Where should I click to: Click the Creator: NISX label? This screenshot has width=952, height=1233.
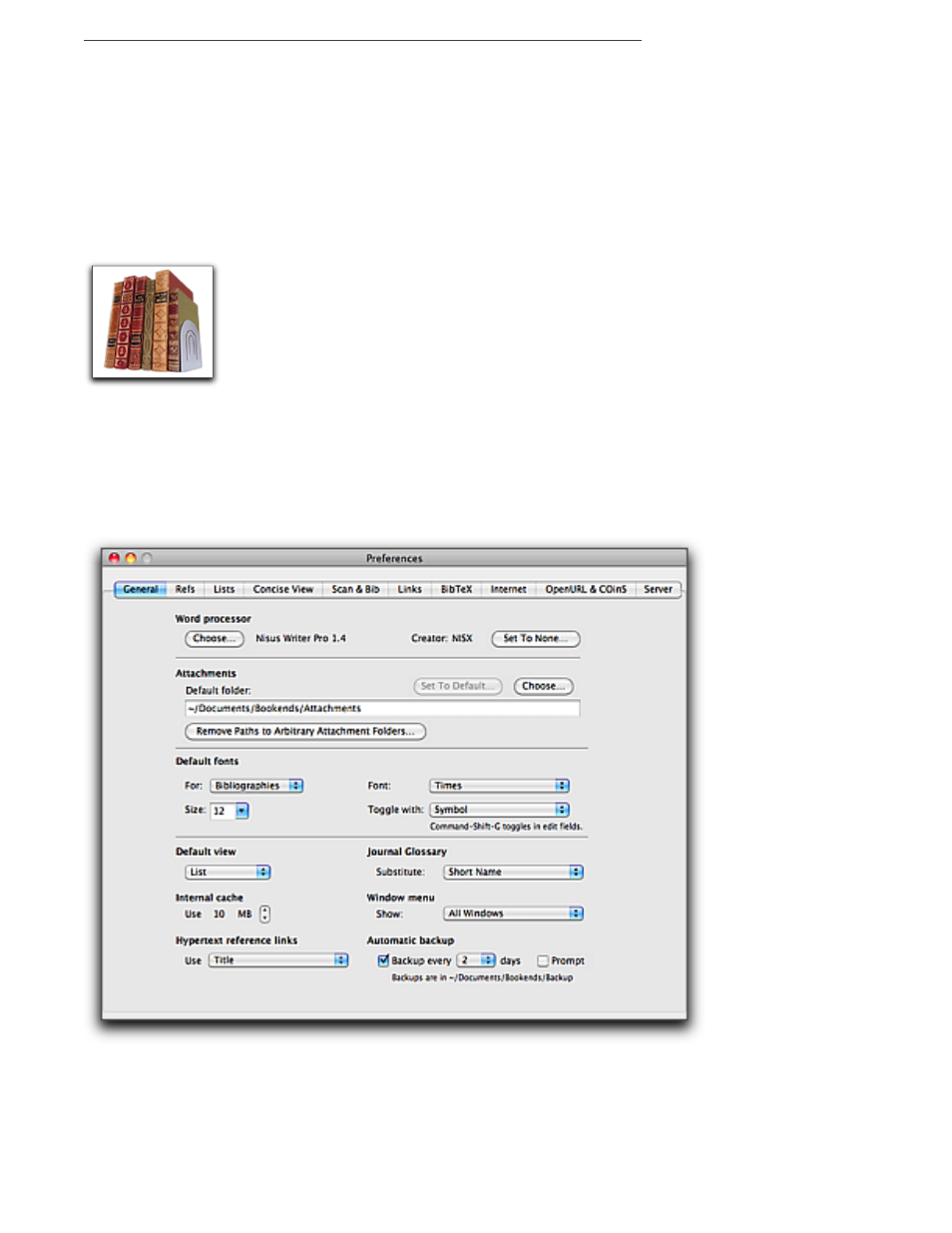[x=442, y=638]
